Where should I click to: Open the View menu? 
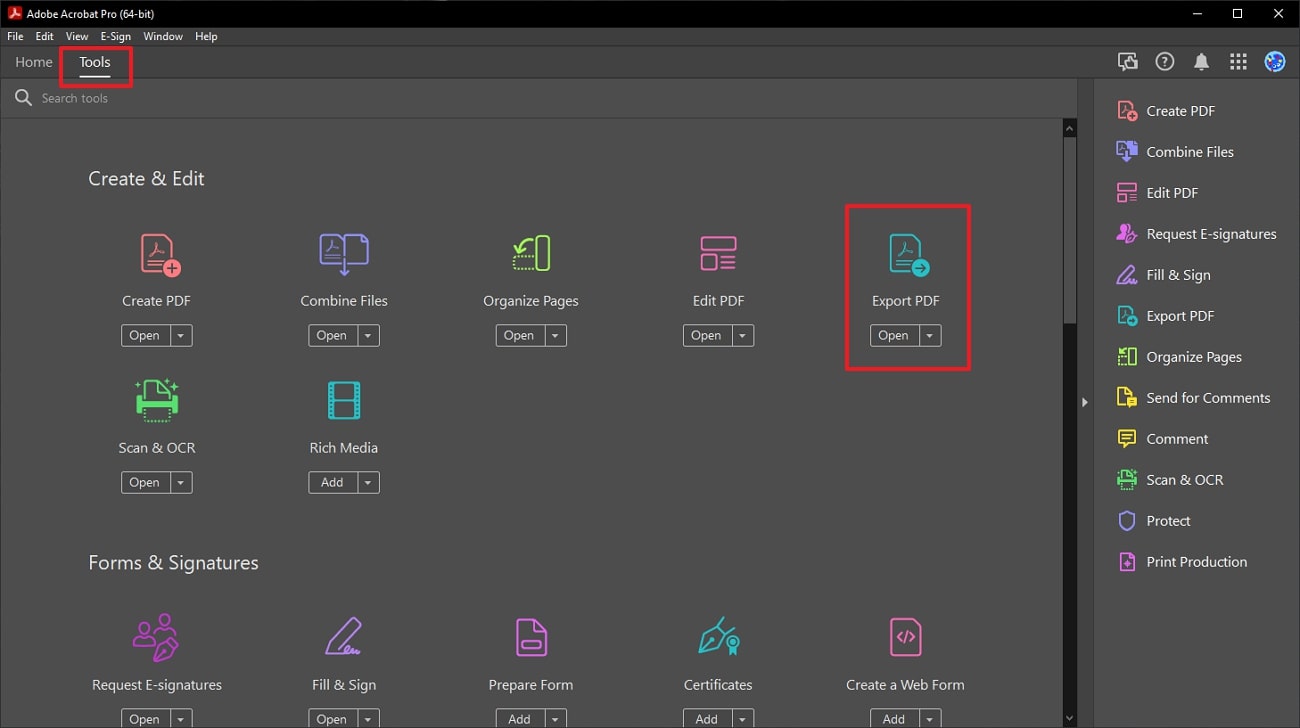77,36
